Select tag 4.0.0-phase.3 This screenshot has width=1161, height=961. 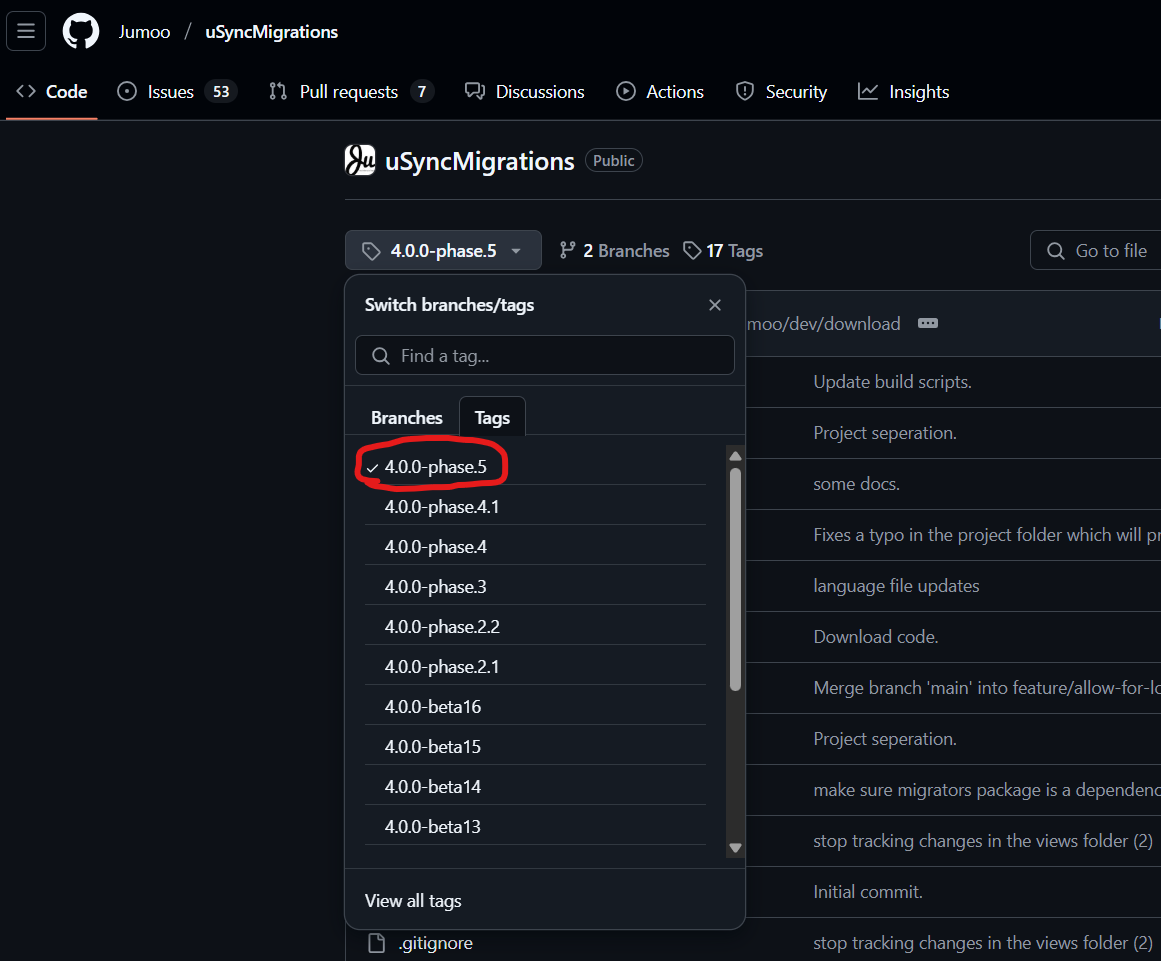point(535,586)
